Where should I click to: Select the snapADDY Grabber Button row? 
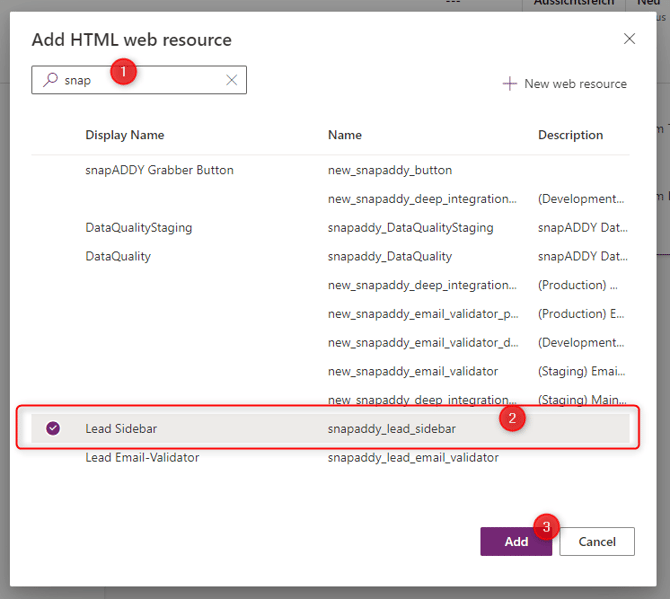[x=159, y=170]
